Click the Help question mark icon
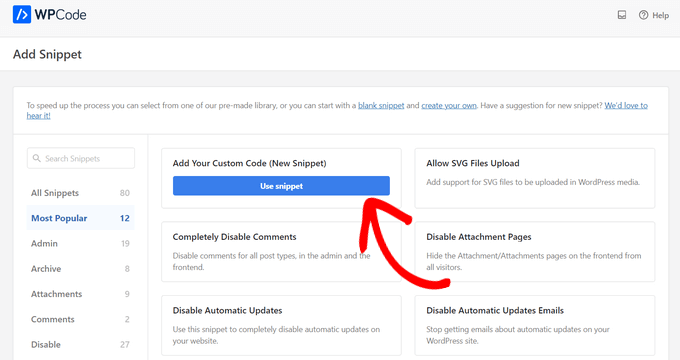Image resolution: width=680 pixels, height=360 pixels. pos(643,15)
